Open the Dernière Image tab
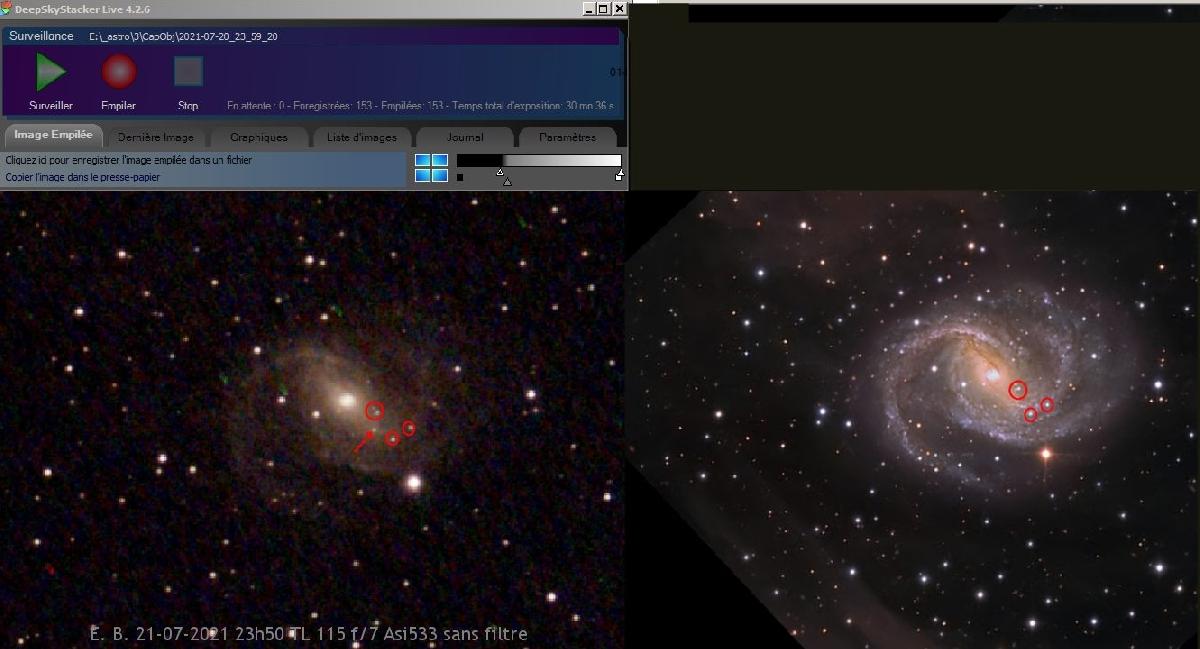 (156, 137)
